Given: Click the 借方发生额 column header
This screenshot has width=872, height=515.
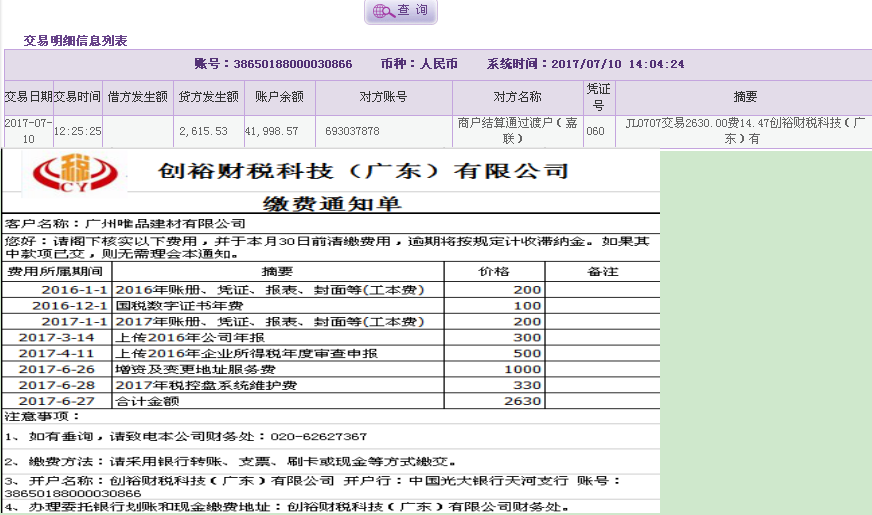Looking at the screenshot, I should 137,97.
